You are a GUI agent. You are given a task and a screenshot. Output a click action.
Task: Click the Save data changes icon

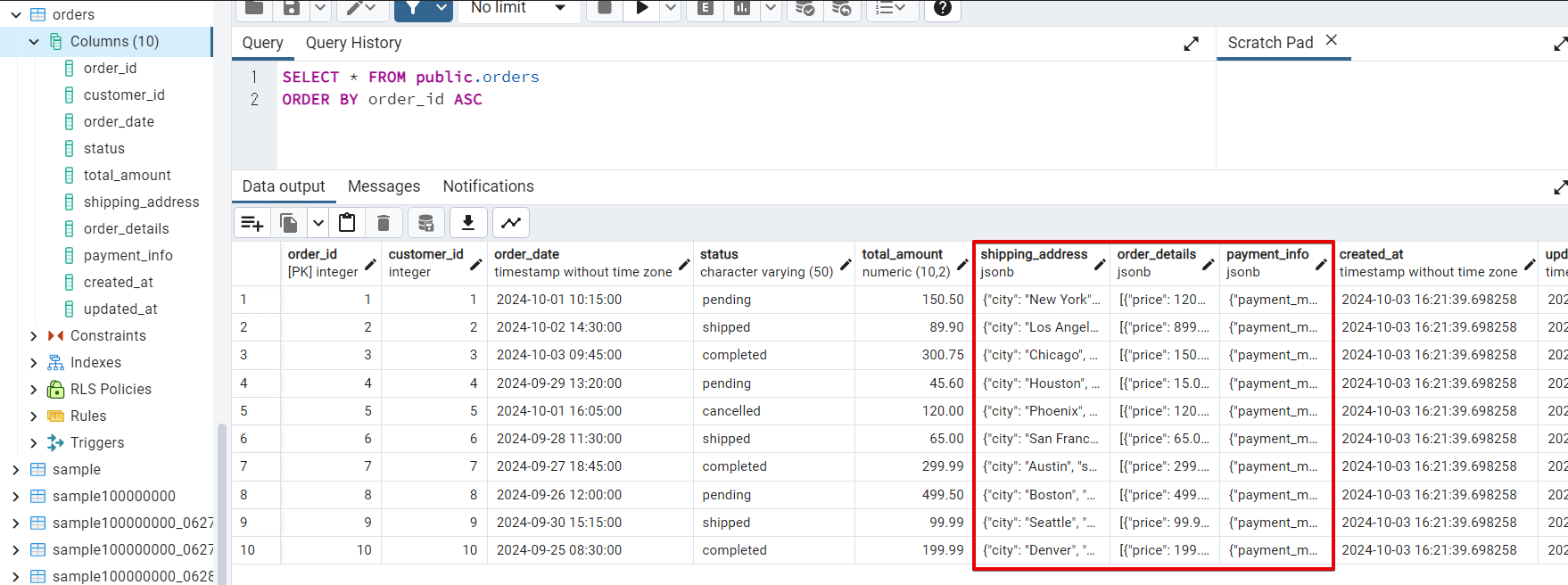click(x=426, y=223)
